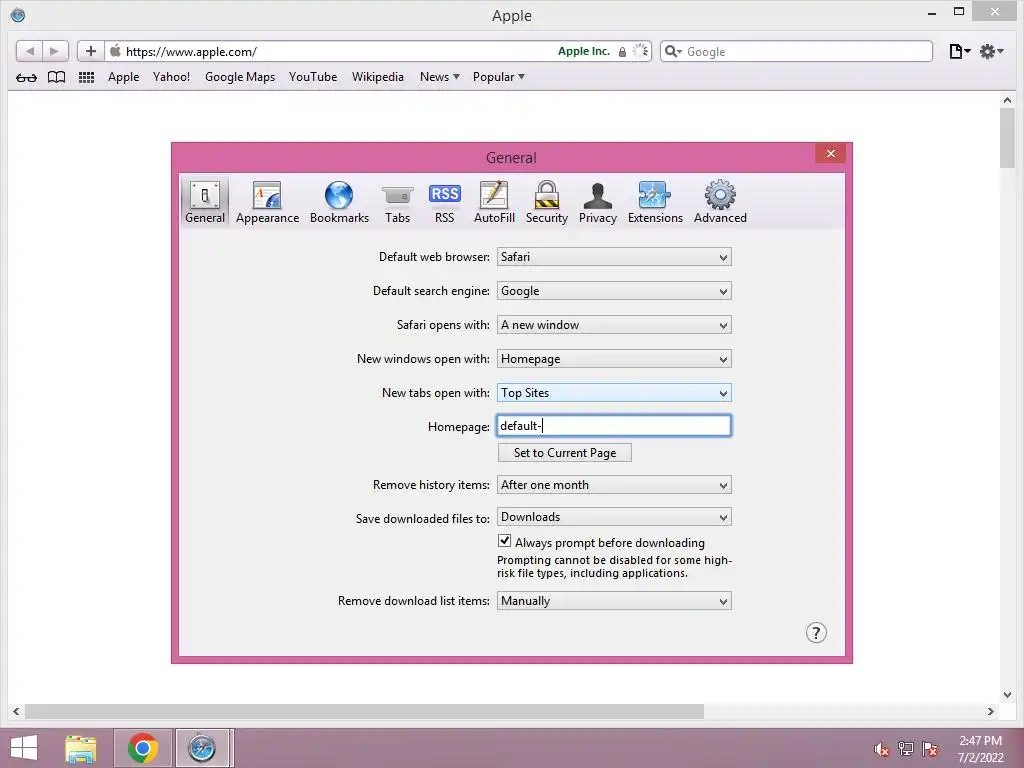Switch to the Tabs preferences pane

tap(397, 202)
